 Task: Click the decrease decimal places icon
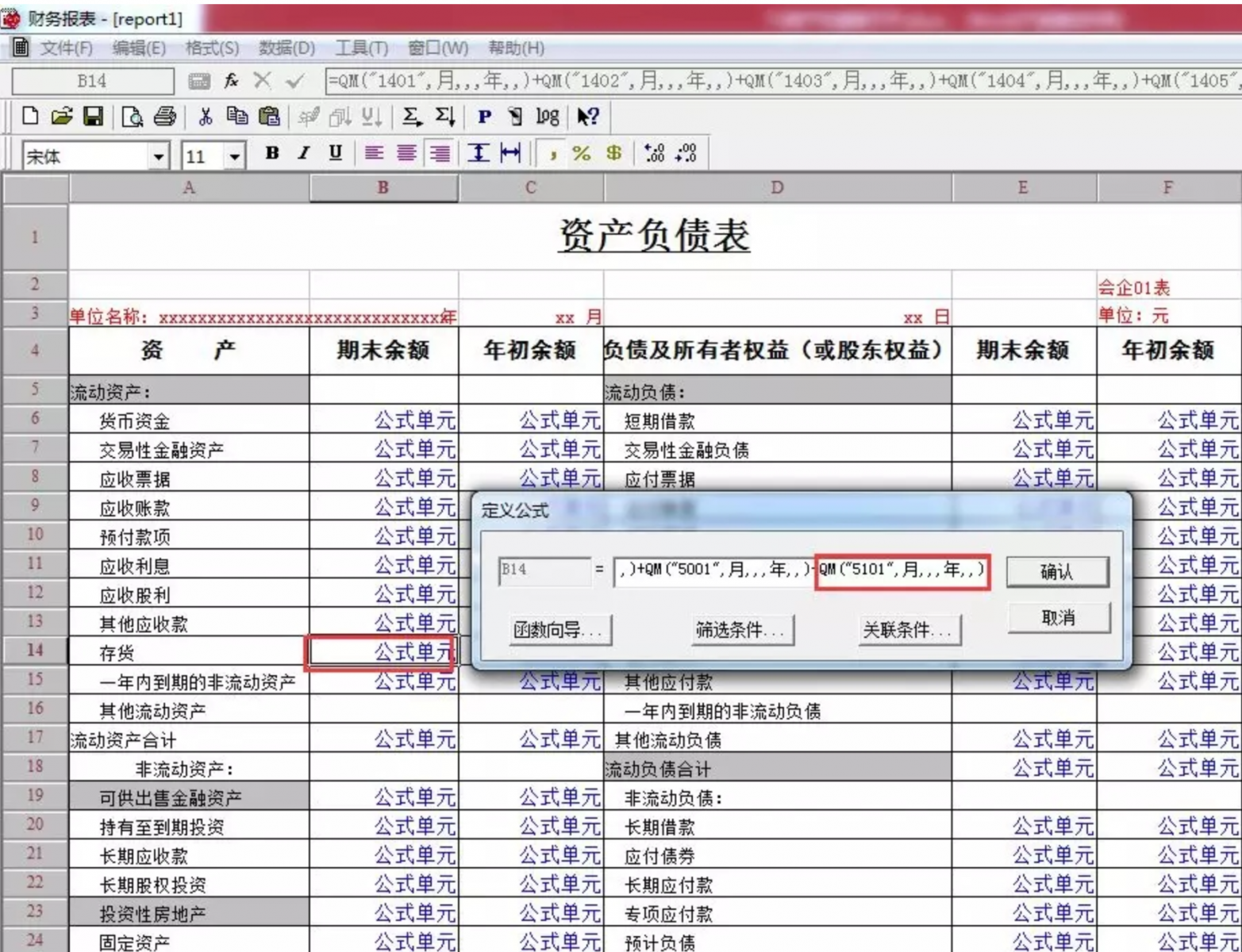pos(686,153)
